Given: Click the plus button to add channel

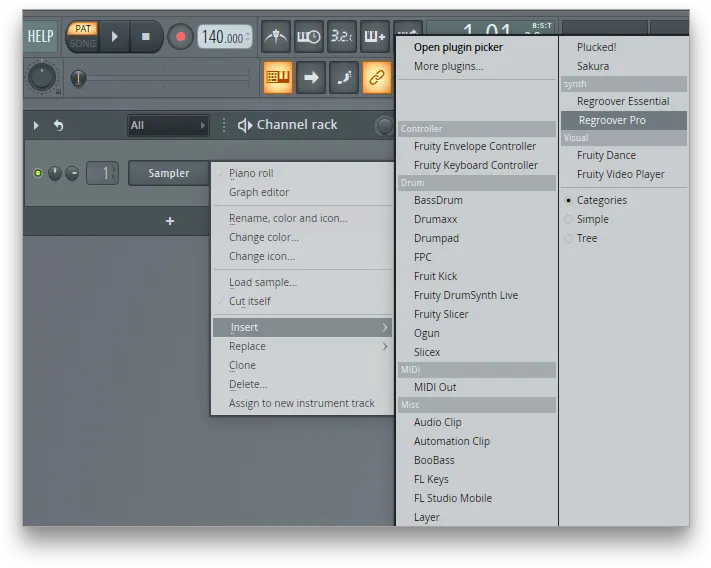Looking at the screenshot, I should coord(170,221).
